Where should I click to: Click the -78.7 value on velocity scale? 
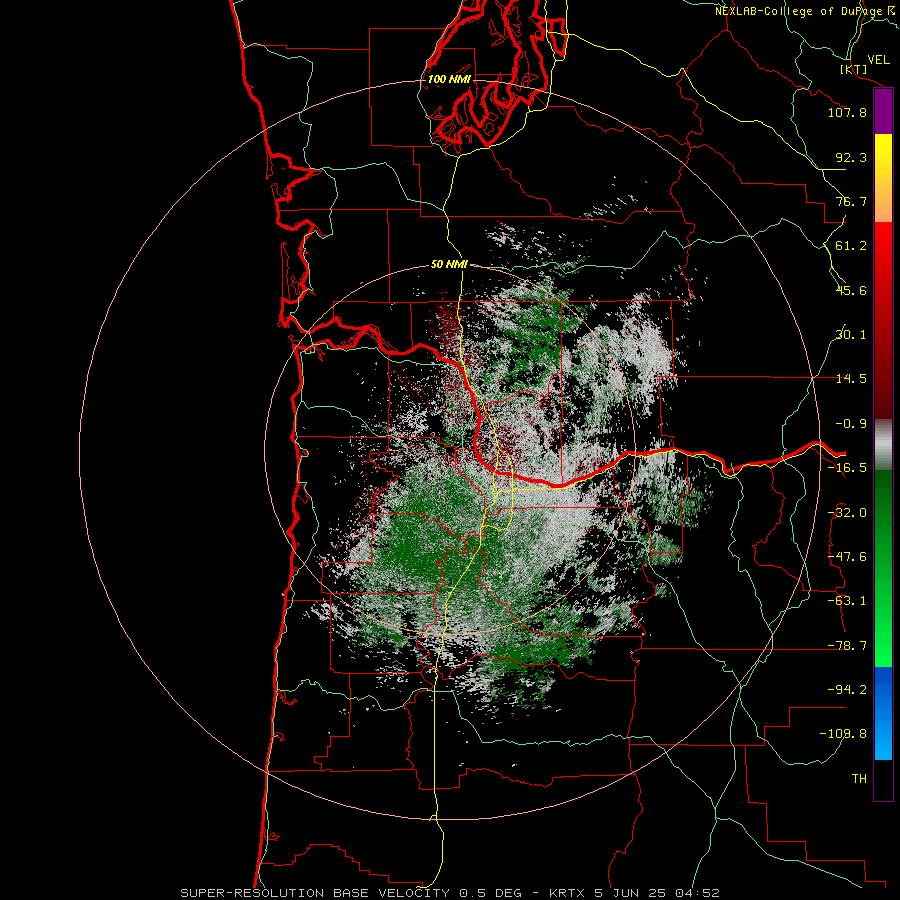(x=847, y=646)
